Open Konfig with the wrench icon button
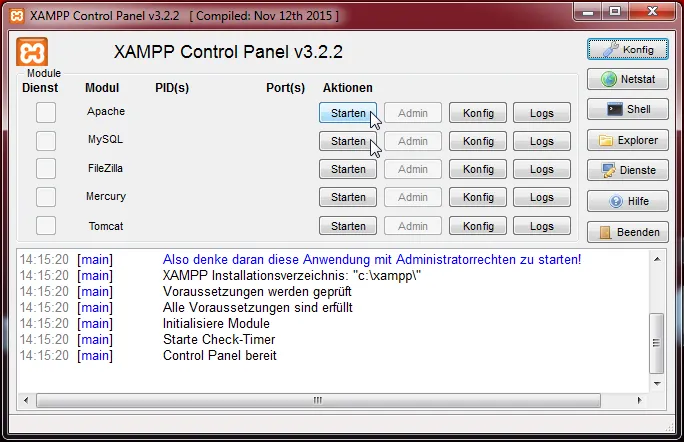Image resolution: width=684 pixels, height=442 pixels. click(627, 49)
